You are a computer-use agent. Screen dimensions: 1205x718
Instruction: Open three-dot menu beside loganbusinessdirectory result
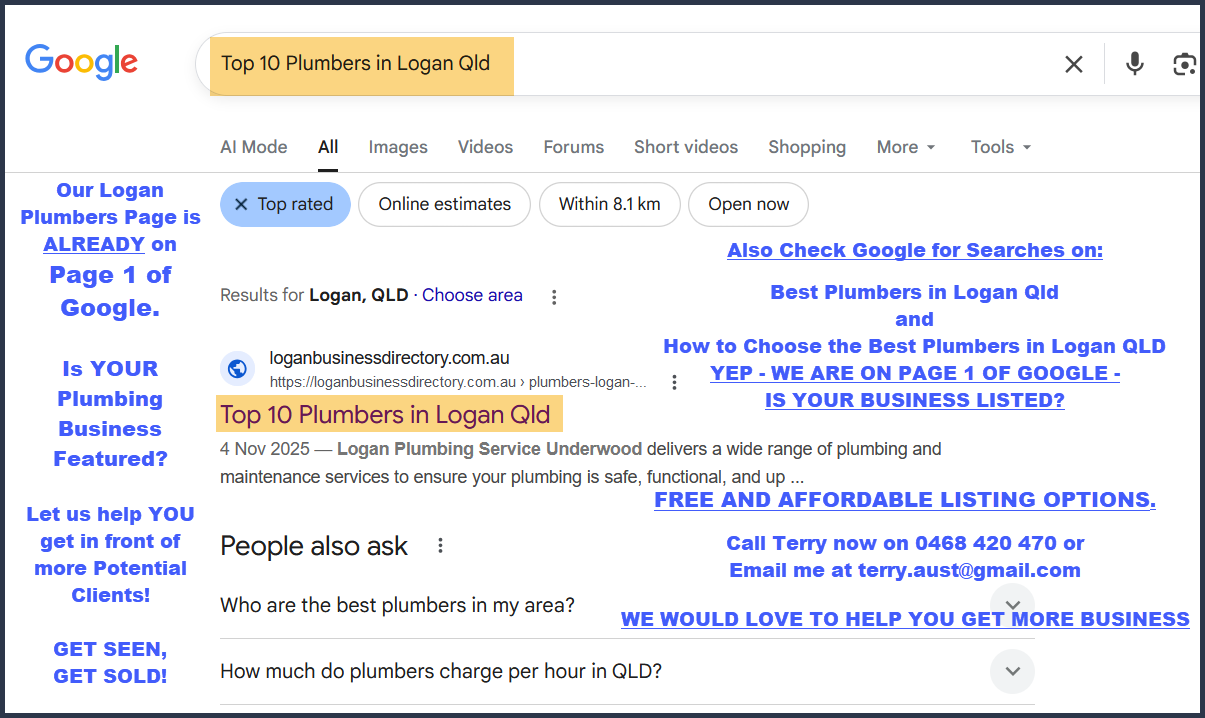[675, 382]
